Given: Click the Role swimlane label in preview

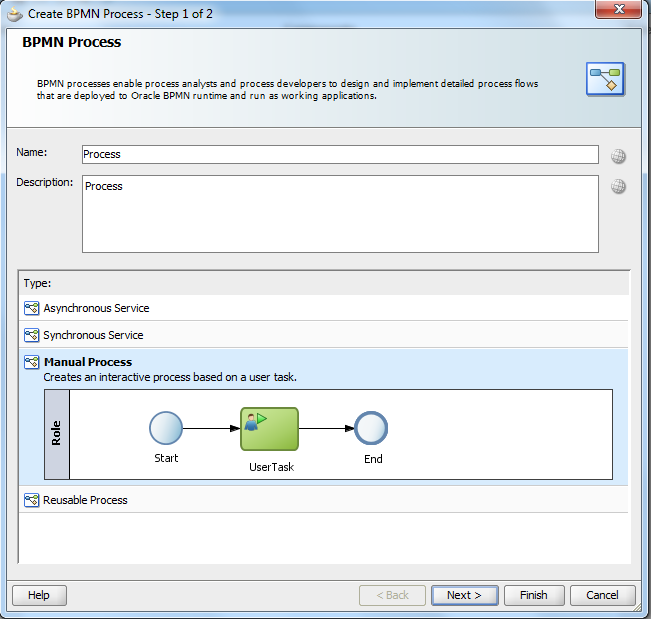Looking at the screenshot, I should pyautogui.click(x=56, y=434).
